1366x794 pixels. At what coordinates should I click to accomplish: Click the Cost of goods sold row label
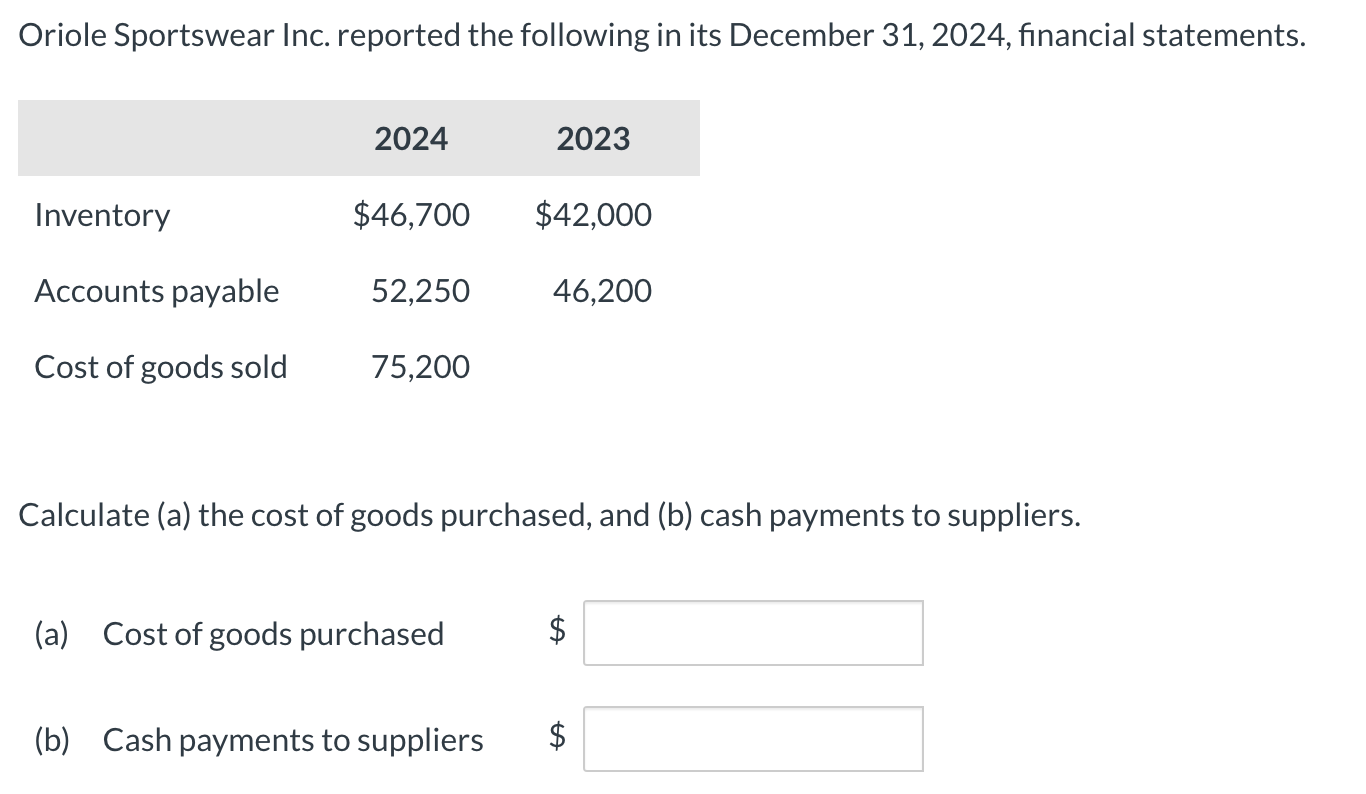click(161, 367)
